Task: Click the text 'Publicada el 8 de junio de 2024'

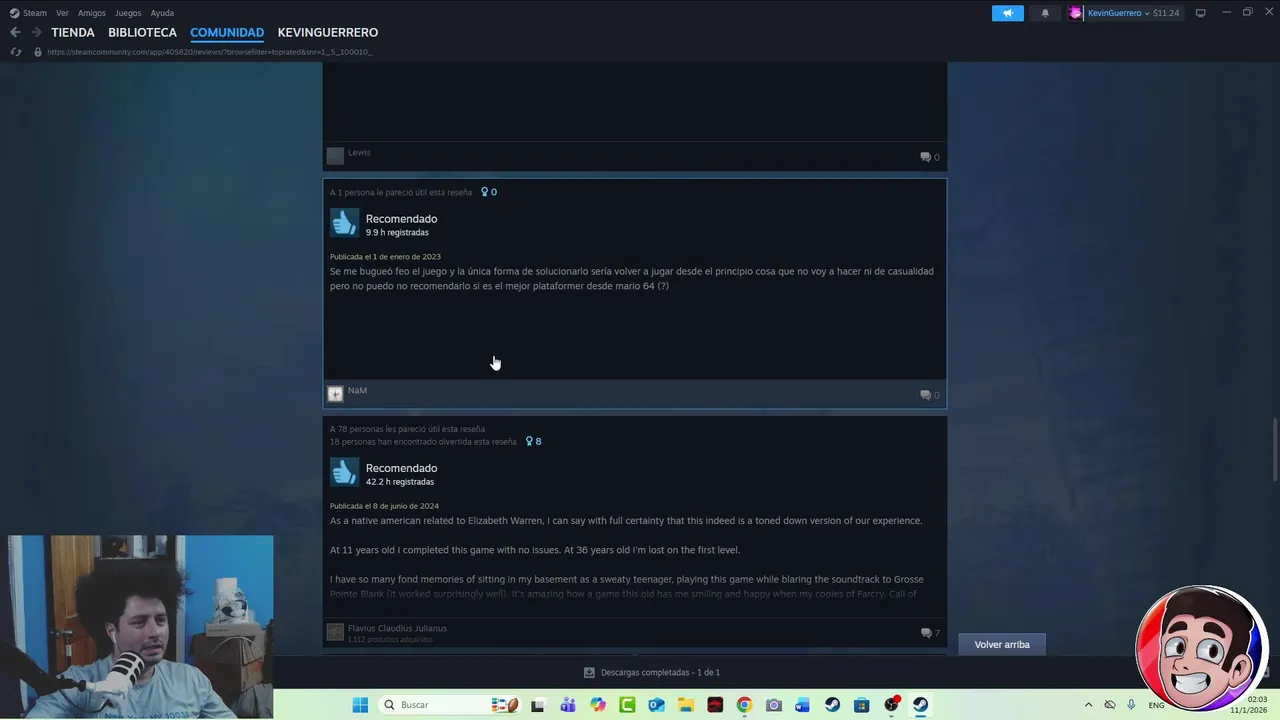Action: [384, 506]
